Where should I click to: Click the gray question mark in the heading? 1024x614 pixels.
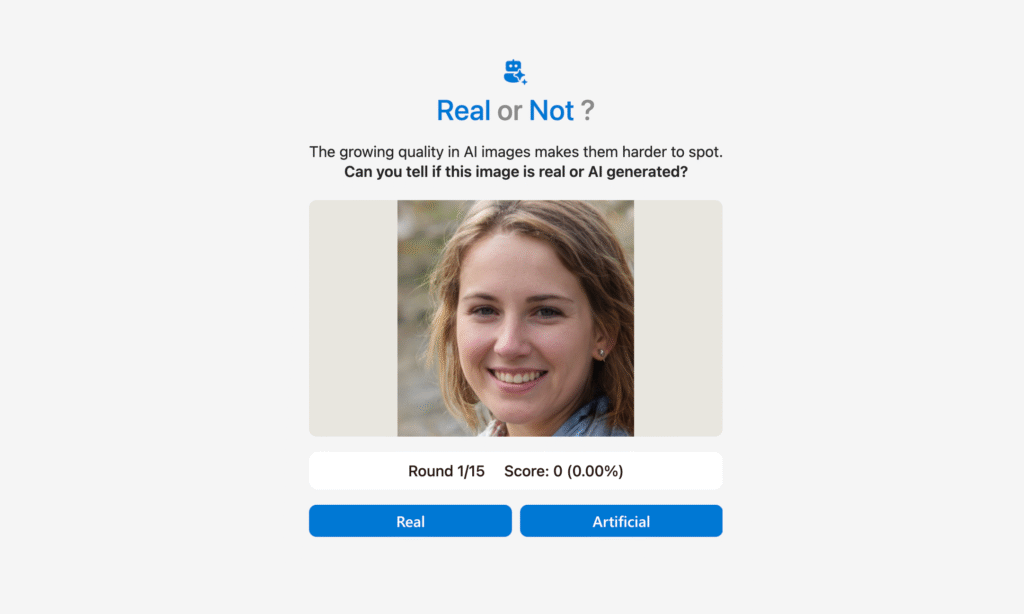(x=588, y=110)
